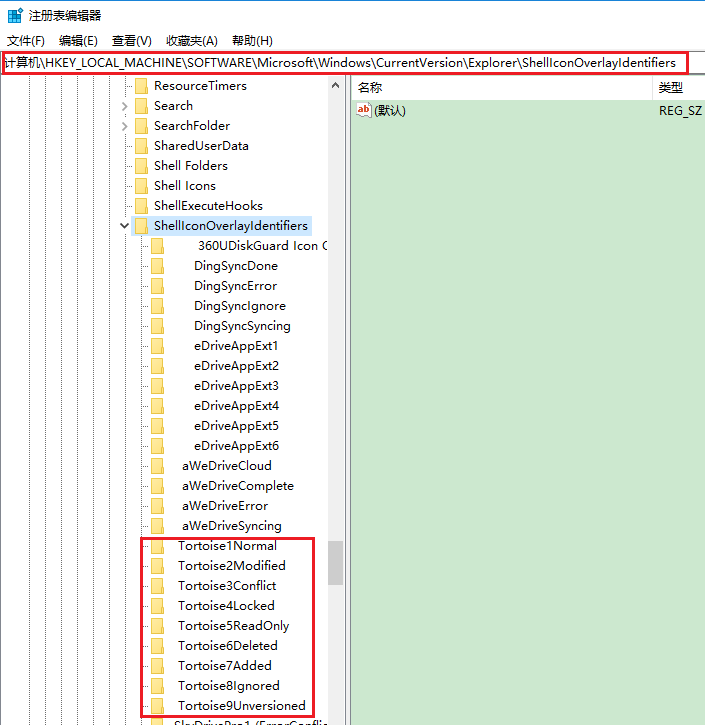
Task: Open the 帮助(H) menu
Action: [252, 41]
